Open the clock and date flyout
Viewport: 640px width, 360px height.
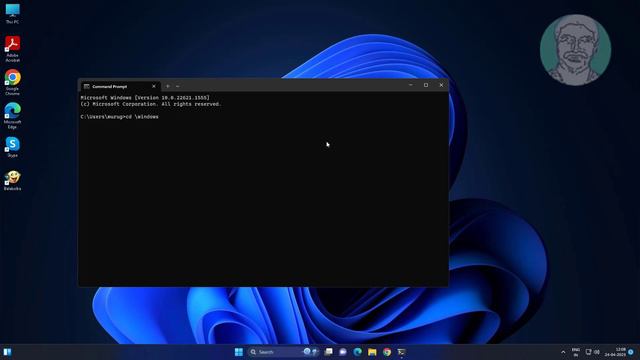615,352
